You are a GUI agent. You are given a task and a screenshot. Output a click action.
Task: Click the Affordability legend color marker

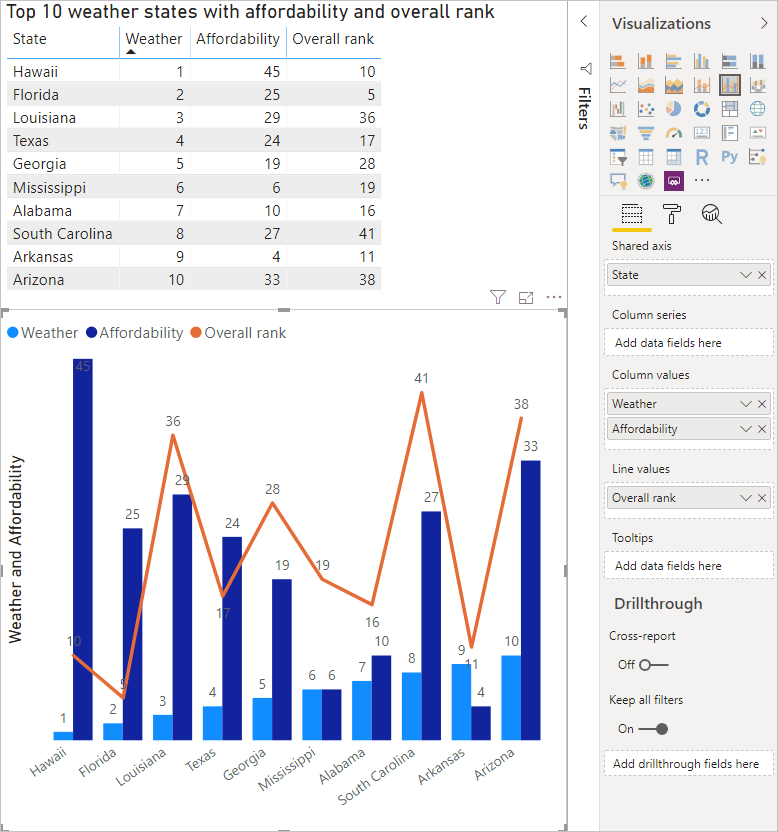91,333
